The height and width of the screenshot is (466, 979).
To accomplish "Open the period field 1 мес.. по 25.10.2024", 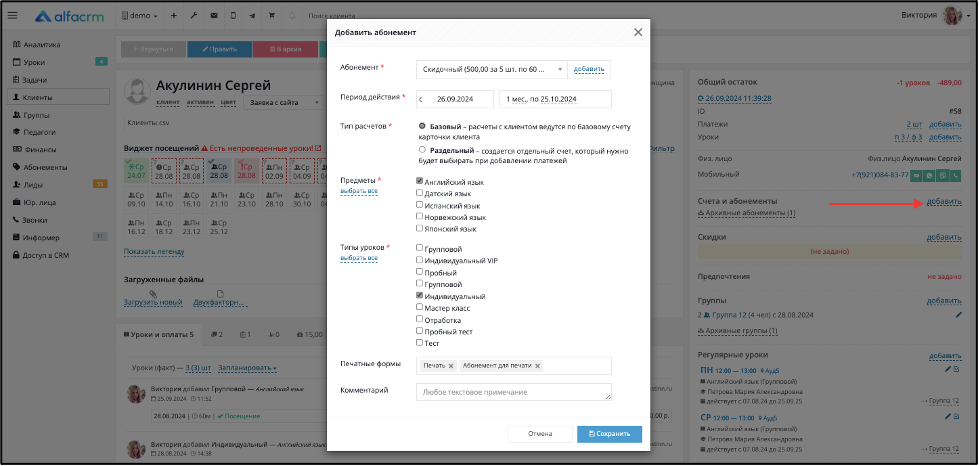I will click(555, 99).
